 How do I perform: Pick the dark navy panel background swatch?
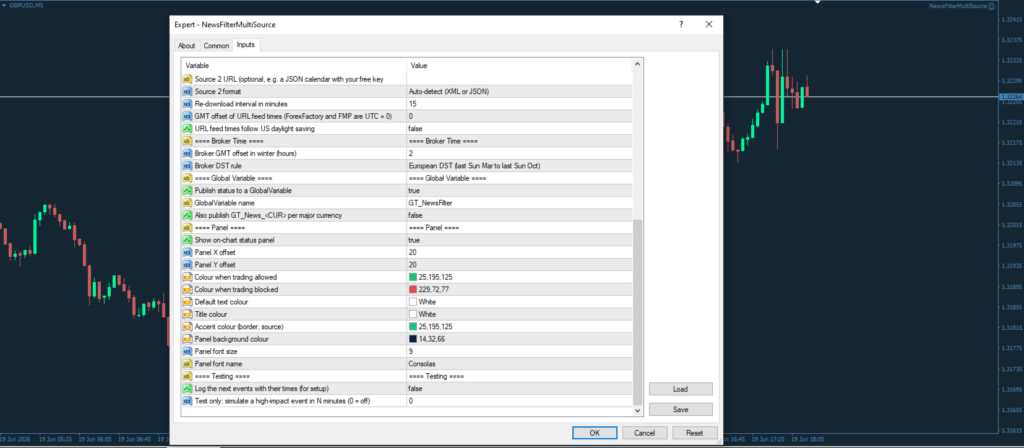point(413,339)
